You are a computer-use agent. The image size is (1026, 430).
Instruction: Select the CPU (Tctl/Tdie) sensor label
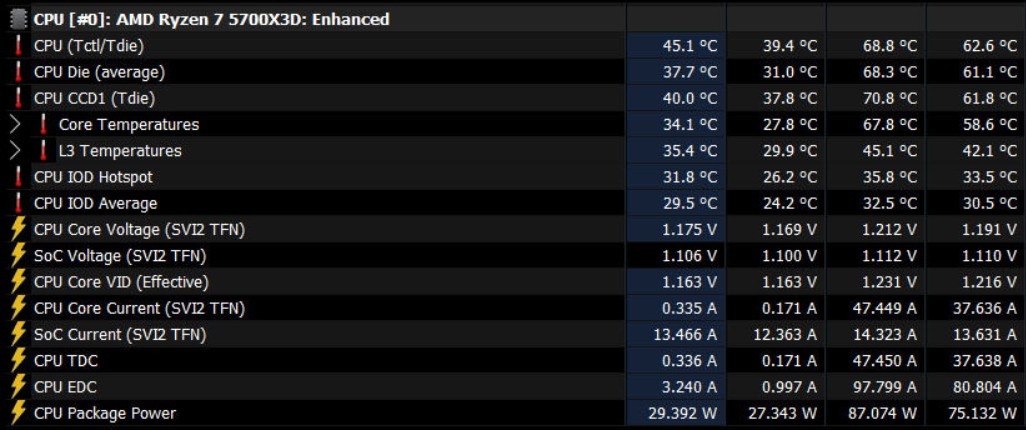click(89, 46)
